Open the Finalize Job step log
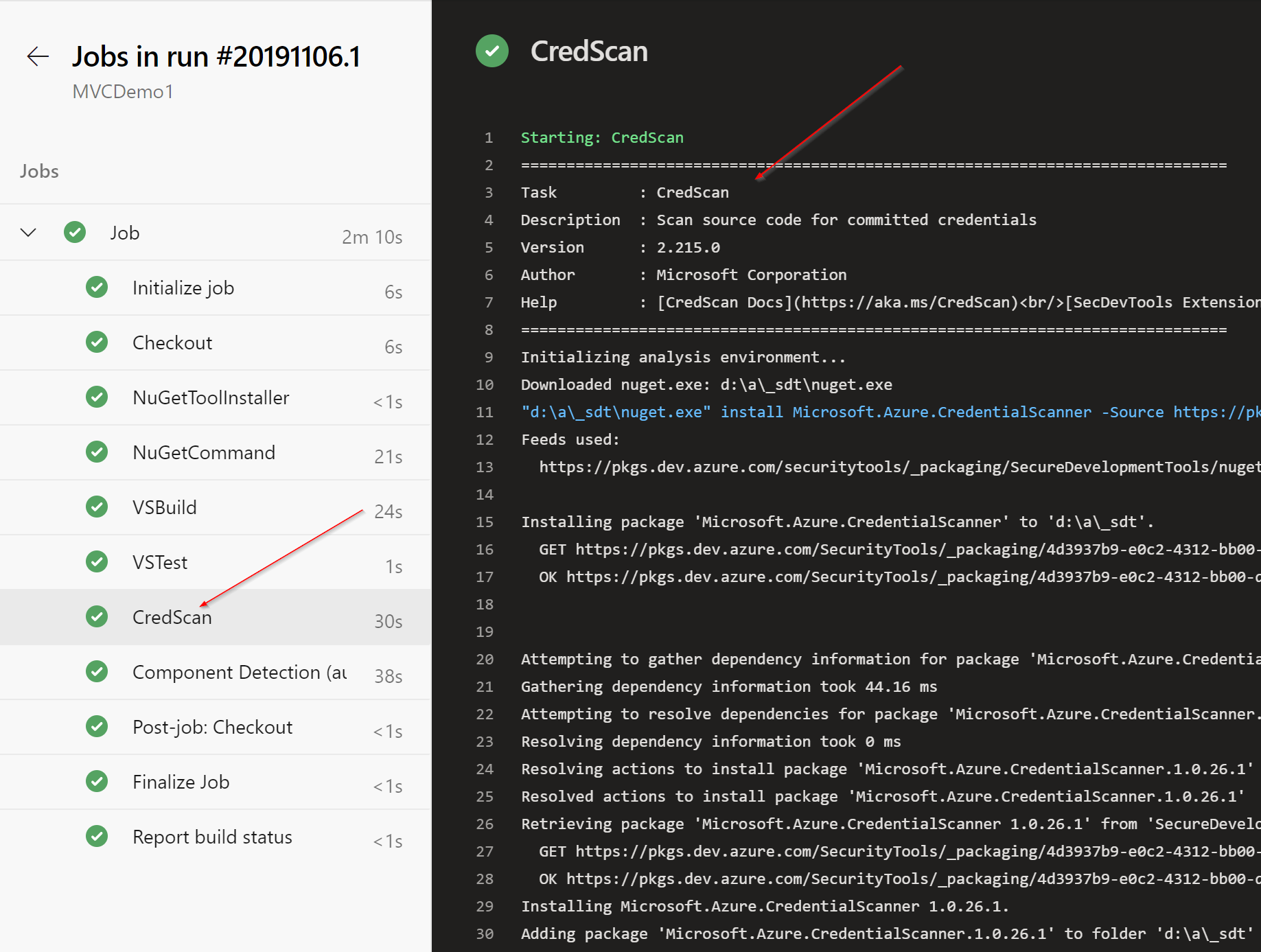Image resolution: width=1261 pixels, height=952 pixels. pos(181,782)
